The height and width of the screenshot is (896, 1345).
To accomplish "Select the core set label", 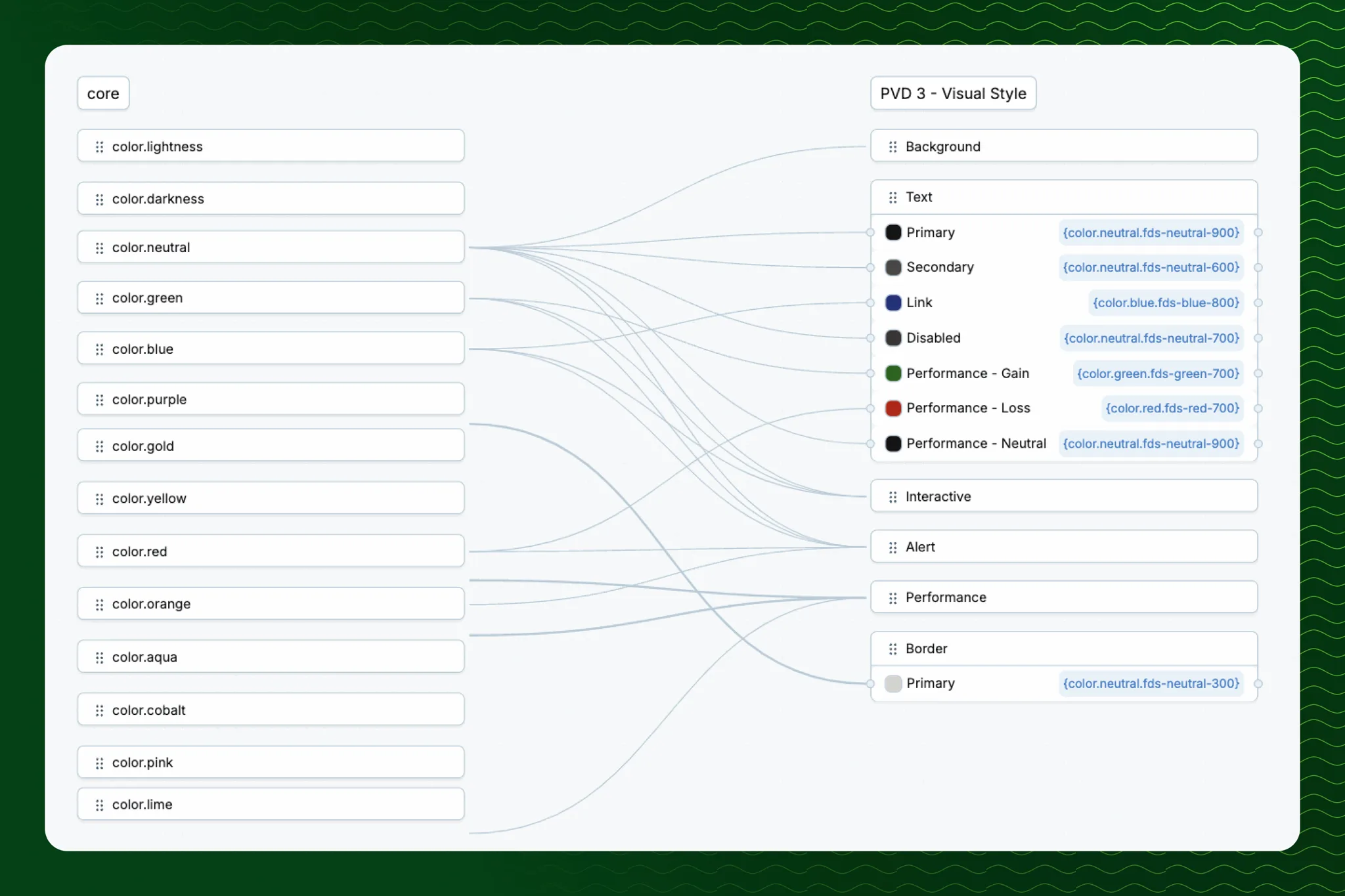I will pyautogui.click(x=103, y=94).
